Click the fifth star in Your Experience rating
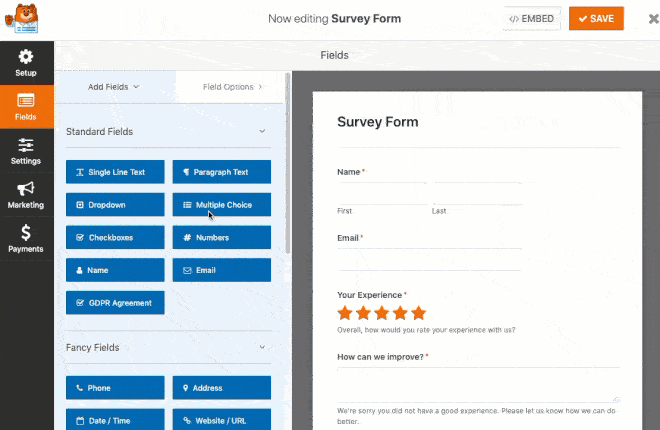Screen dimensions: 660x430 click(x=418, y=313)
